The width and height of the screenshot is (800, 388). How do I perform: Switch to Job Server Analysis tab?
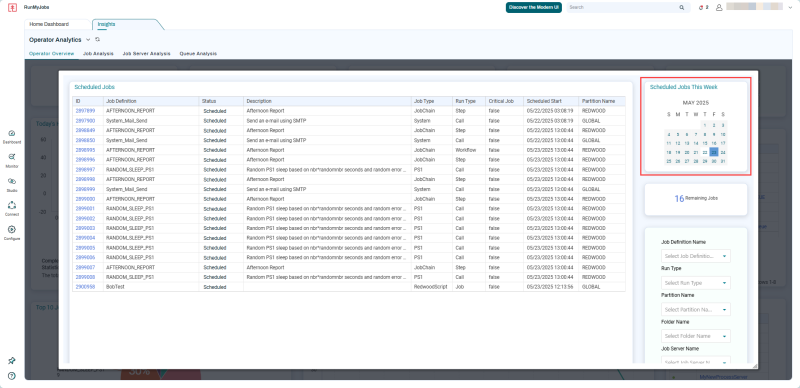tap(146, 53)
